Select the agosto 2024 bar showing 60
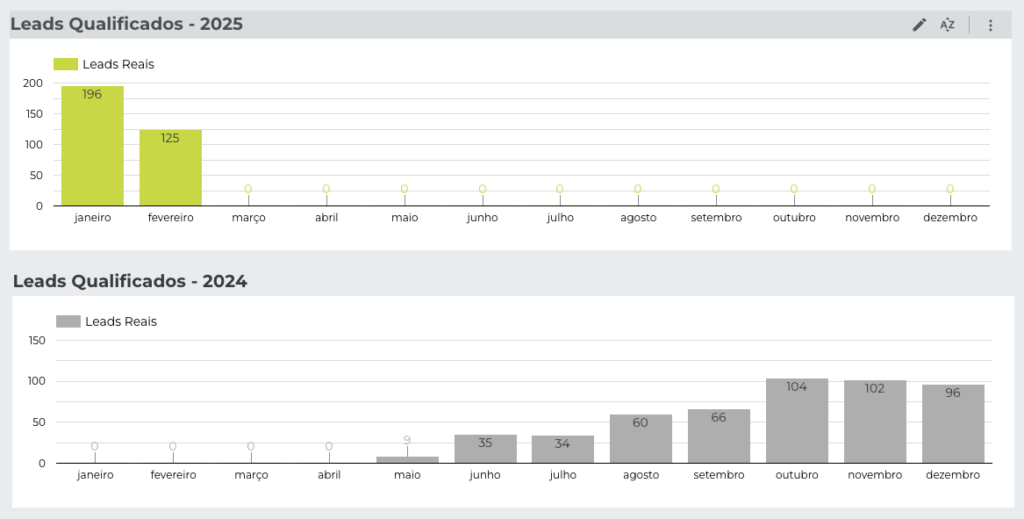1024x519 pixels. [641, 439]
